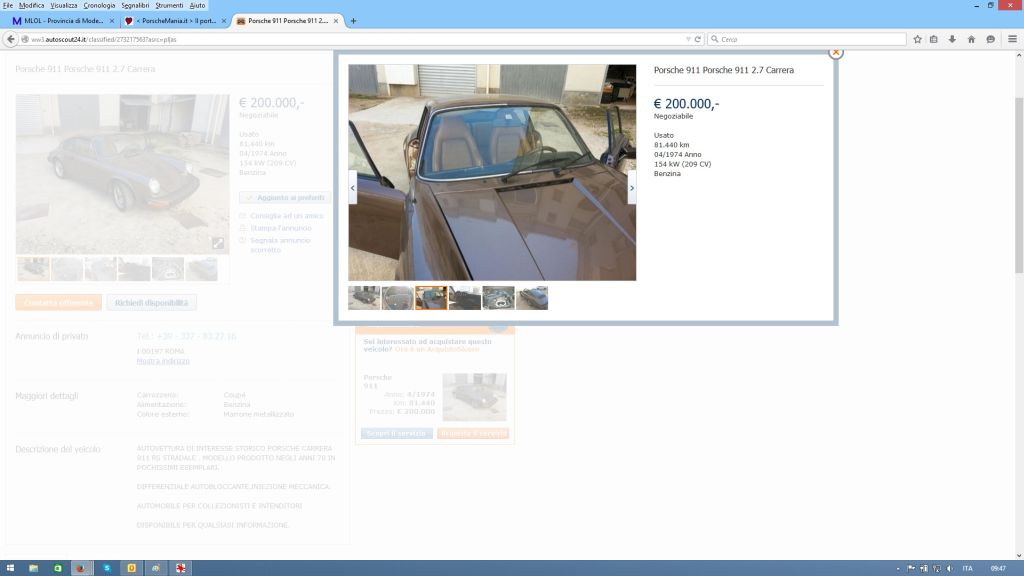Show next photo with right arrow

[632, 188]
